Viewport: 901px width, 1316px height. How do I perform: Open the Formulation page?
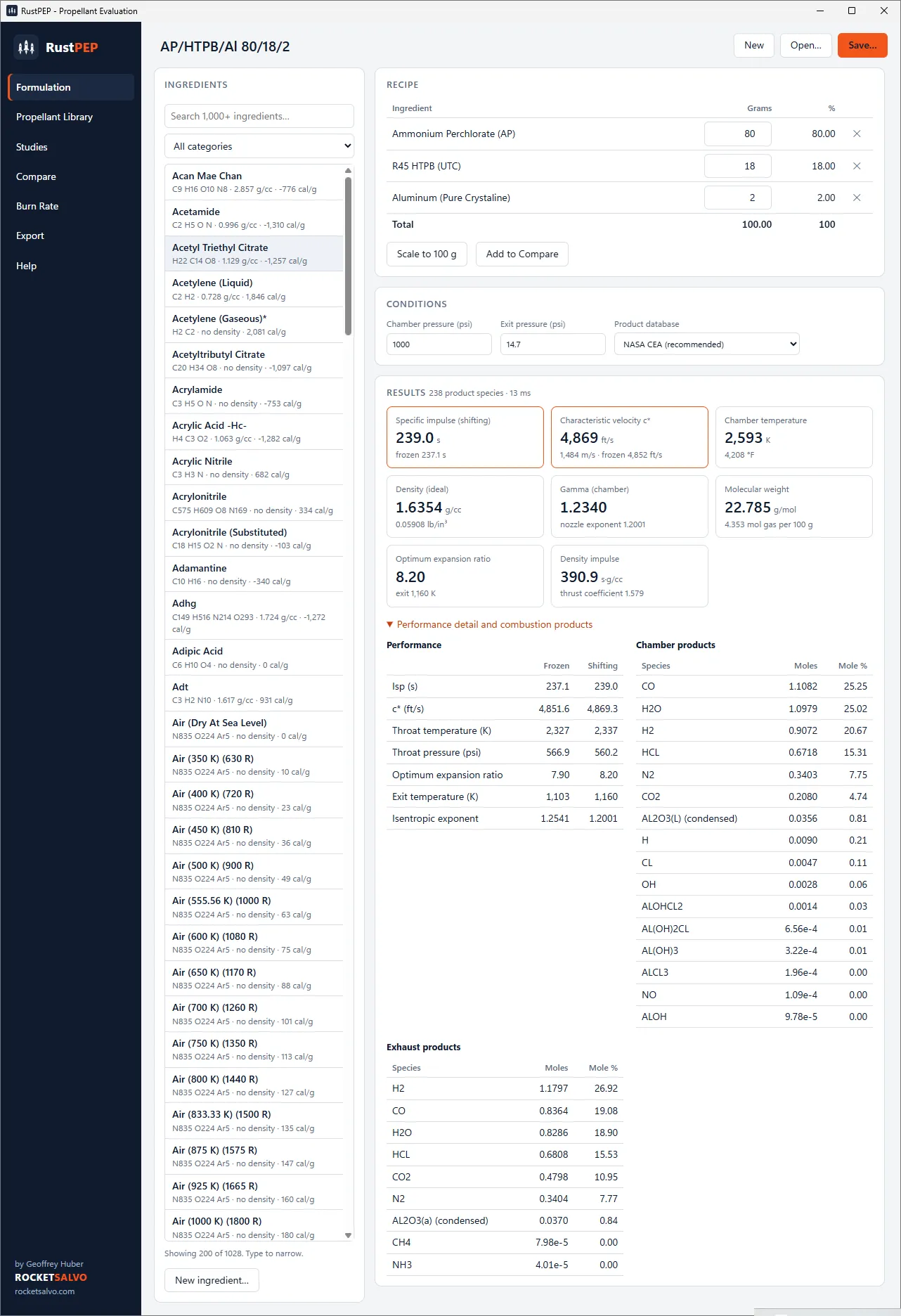point(71,87)
